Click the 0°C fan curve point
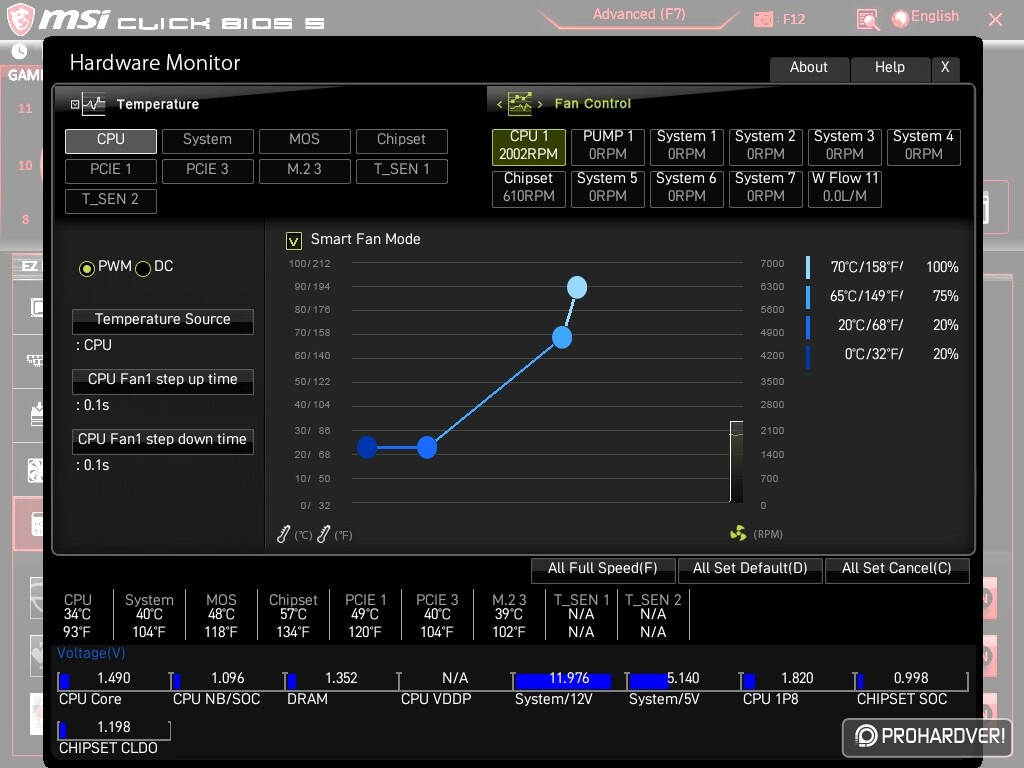Image resolution: width=1024 pixels, height=768 pixels. click(367, 447)
